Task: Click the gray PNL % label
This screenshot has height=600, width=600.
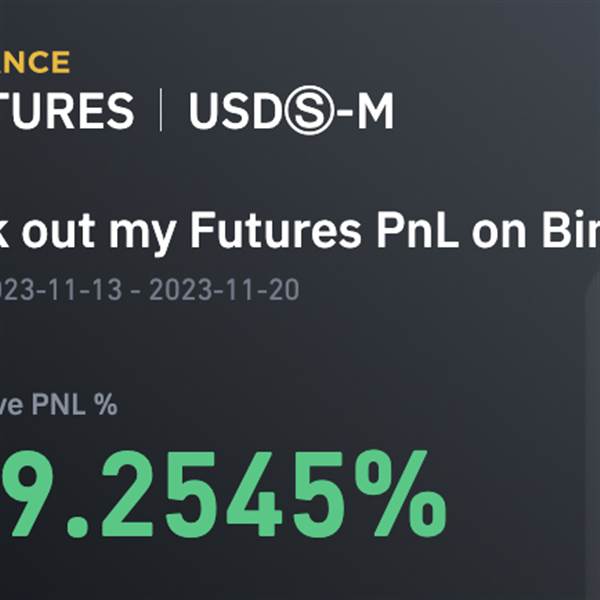Action: tap(59, 404)
